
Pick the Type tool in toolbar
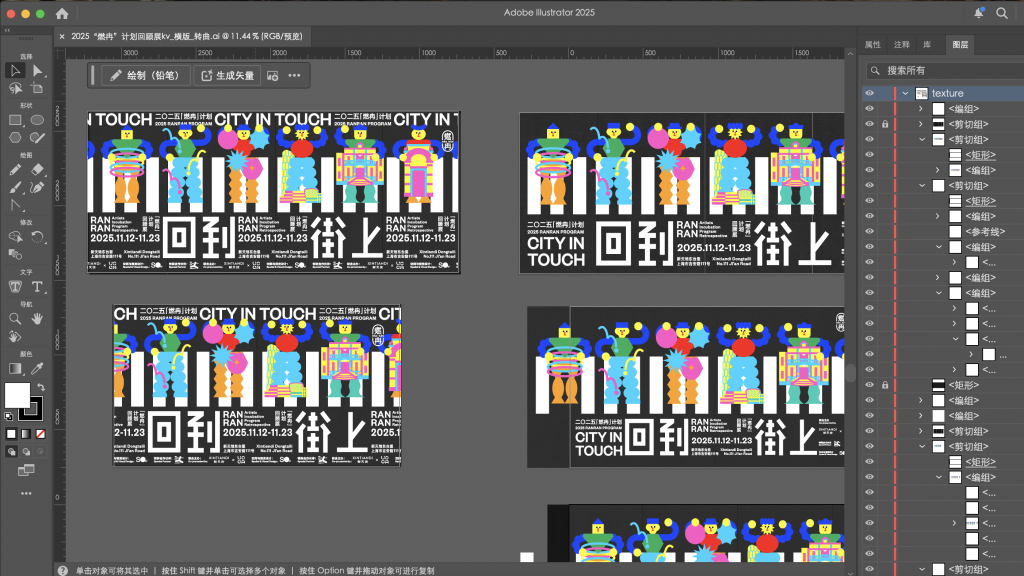point(38,287)
